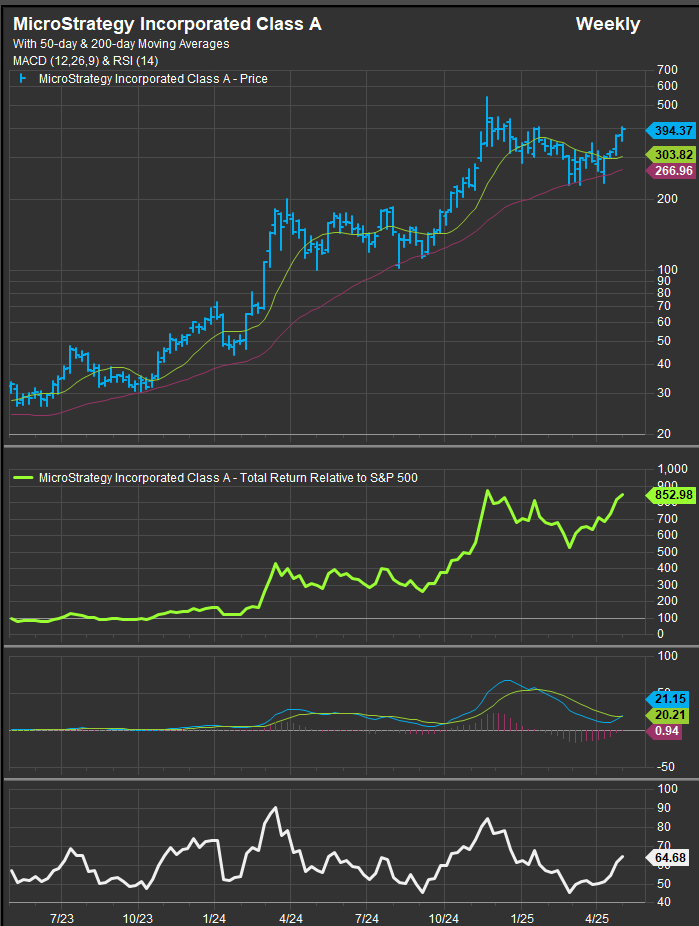The width and height of the screenshot is (699, 926).
Task: Click the 64.68 RSI value tag
Action: click(x=668, y=857)
